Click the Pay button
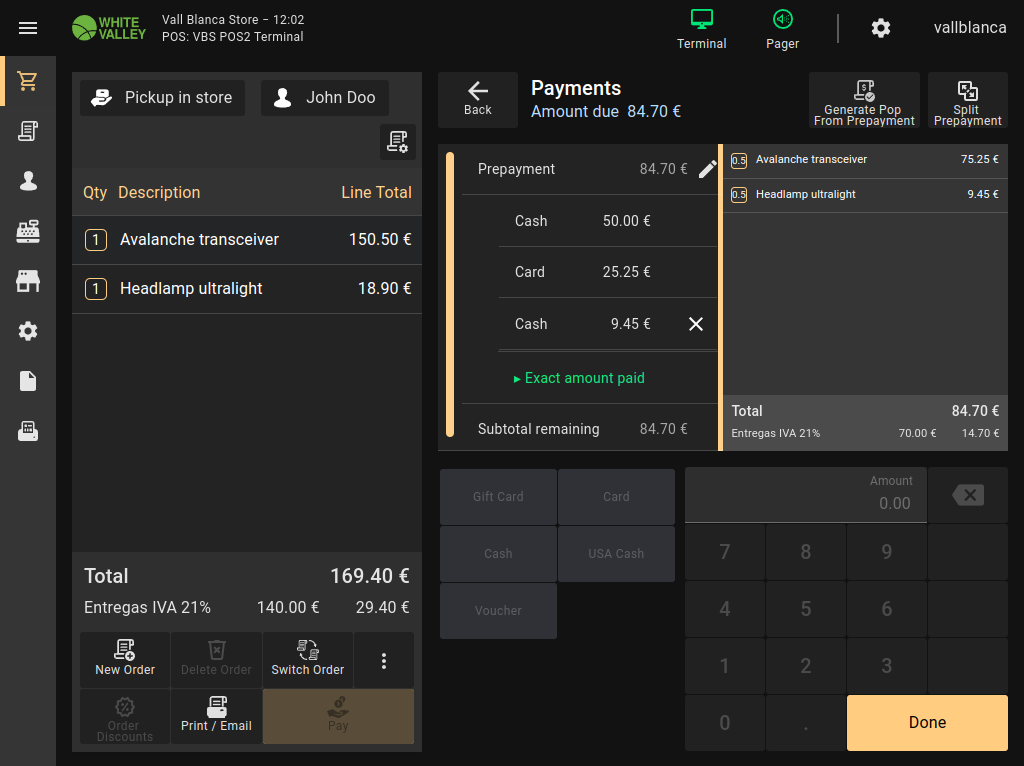 click(x=338, y=717)
